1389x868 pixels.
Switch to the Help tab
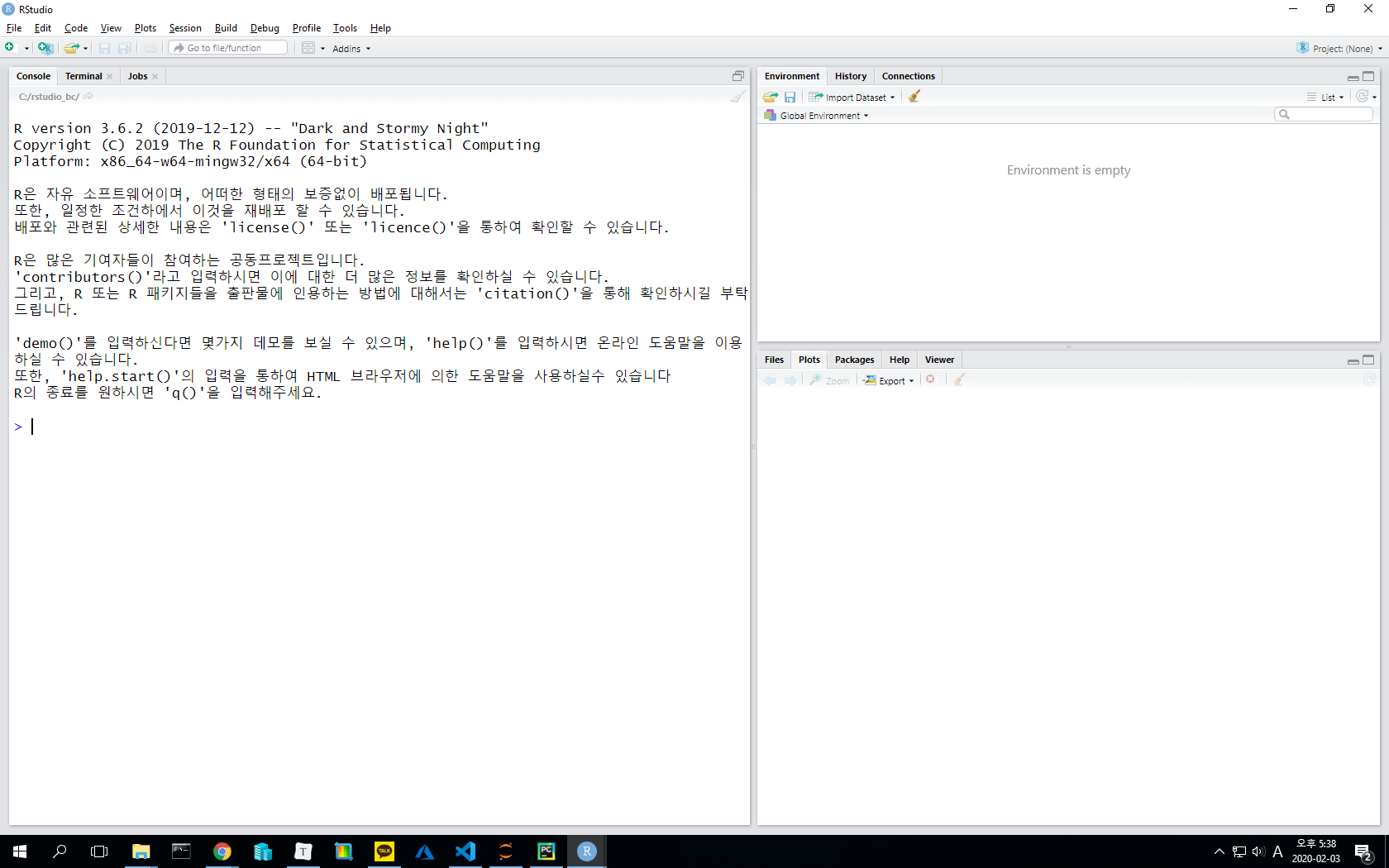[x=900, y=360]
